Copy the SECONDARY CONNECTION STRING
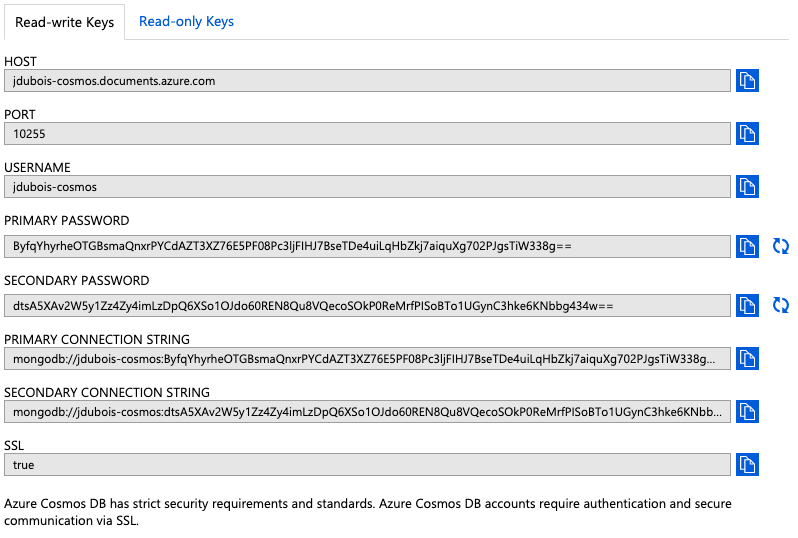Screen dimensions: 798x538 747,411
